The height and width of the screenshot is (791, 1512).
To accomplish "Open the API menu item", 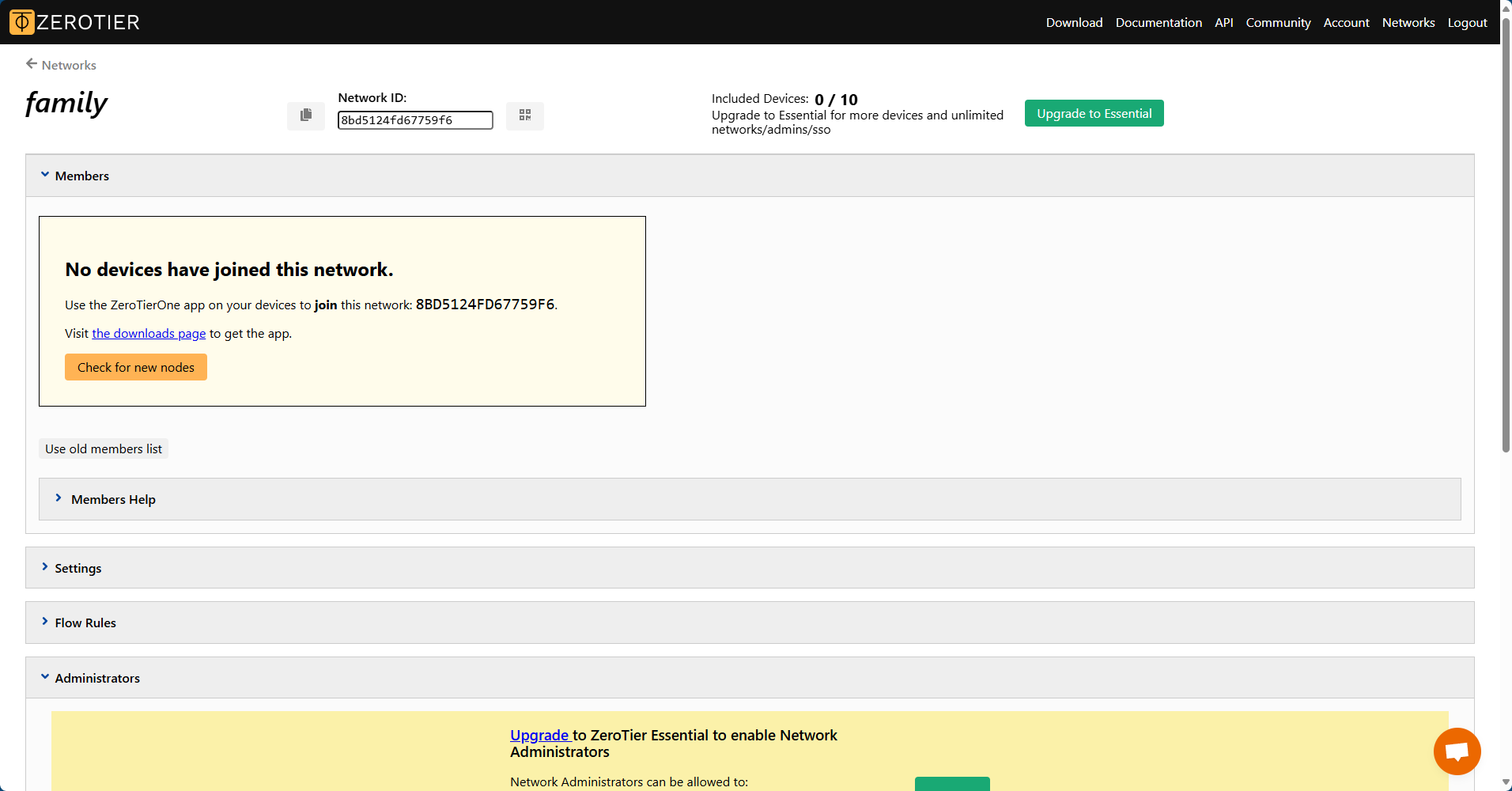I will [x=1223, y=22].
